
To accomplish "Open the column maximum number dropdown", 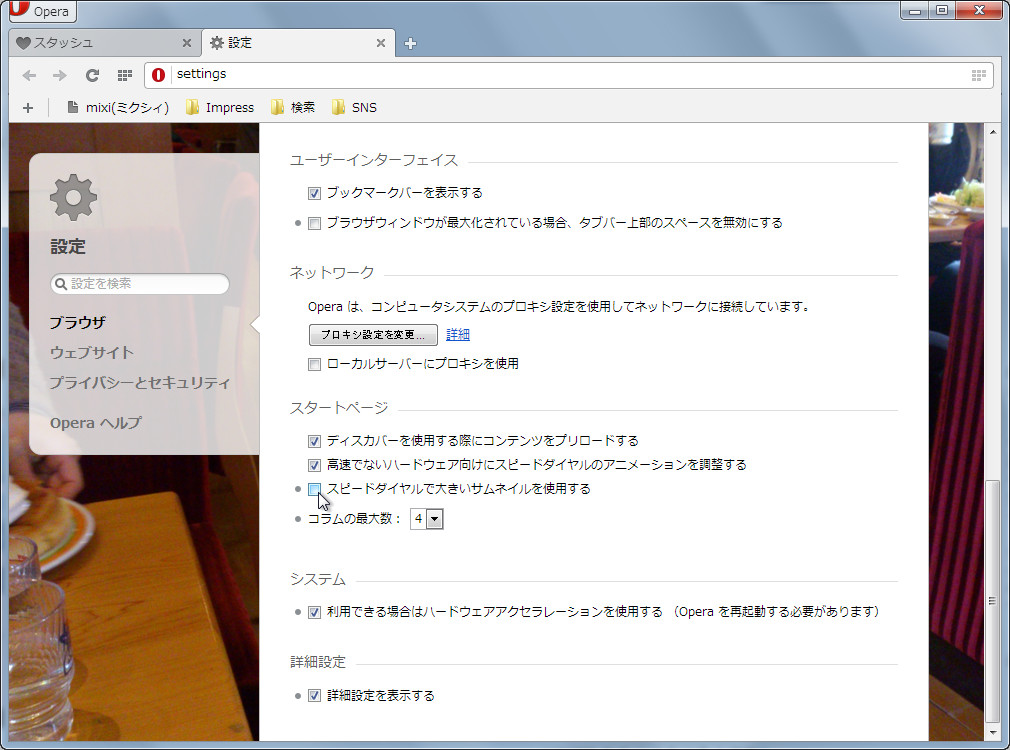I will pyautogui.click(x=434, y=518).
